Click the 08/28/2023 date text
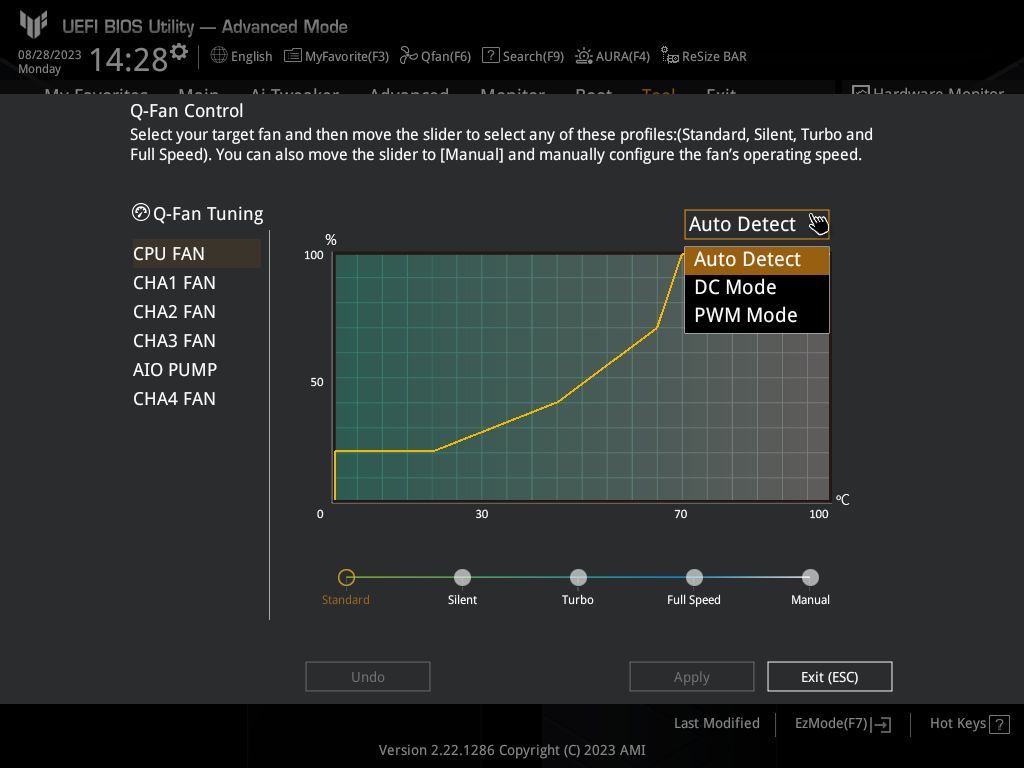The height and width of the screenshot is (768, 1024). pos(50,55)
